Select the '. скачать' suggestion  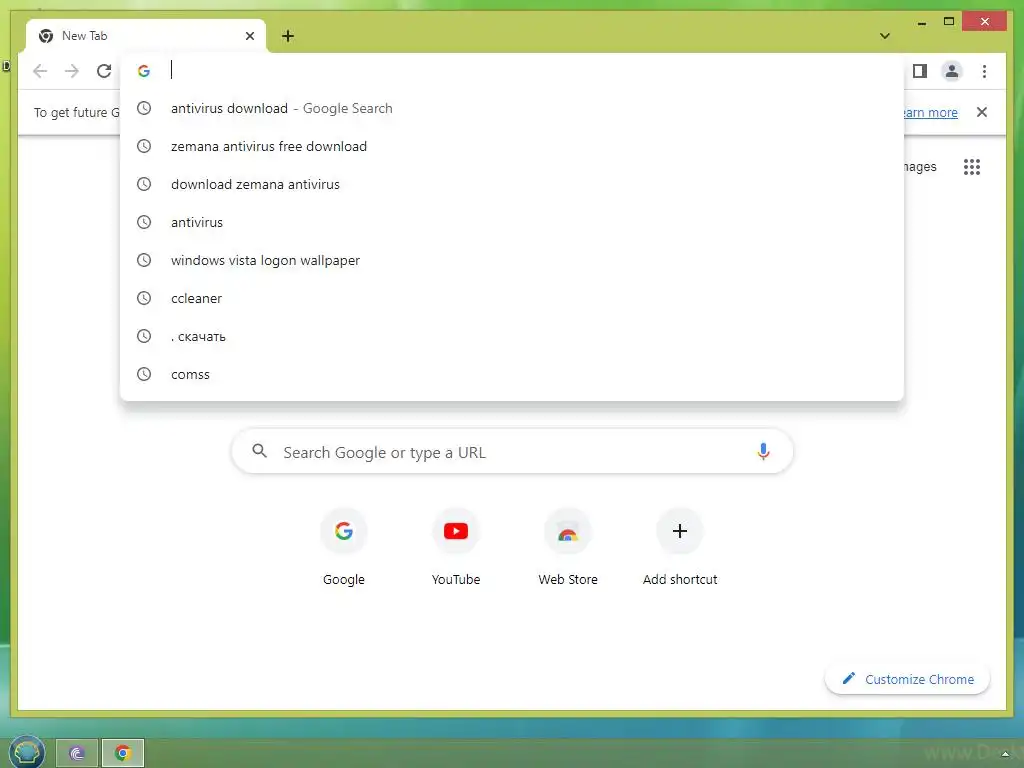(x=512, y=336)
